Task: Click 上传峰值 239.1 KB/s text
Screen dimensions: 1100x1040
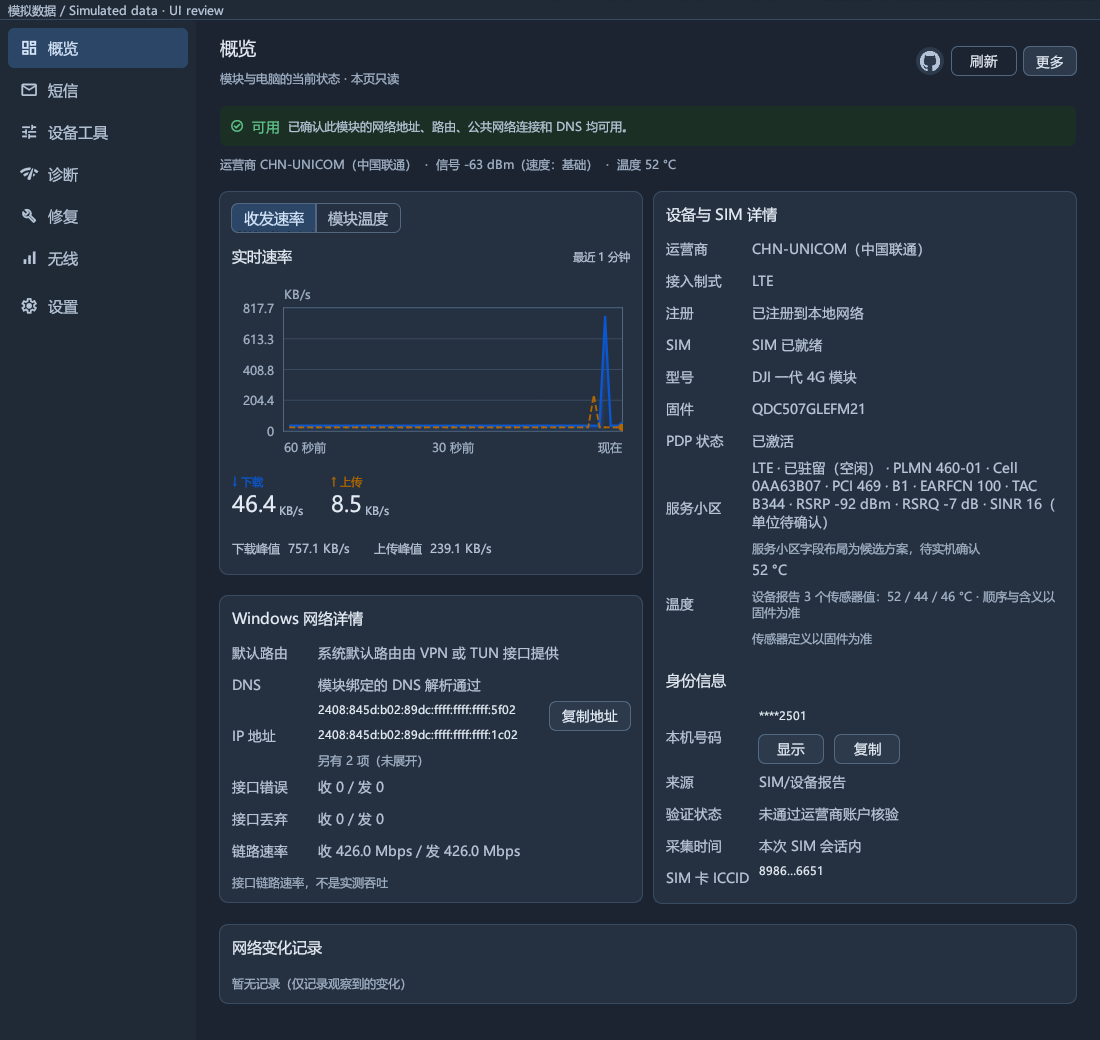Action: point(433,549)
